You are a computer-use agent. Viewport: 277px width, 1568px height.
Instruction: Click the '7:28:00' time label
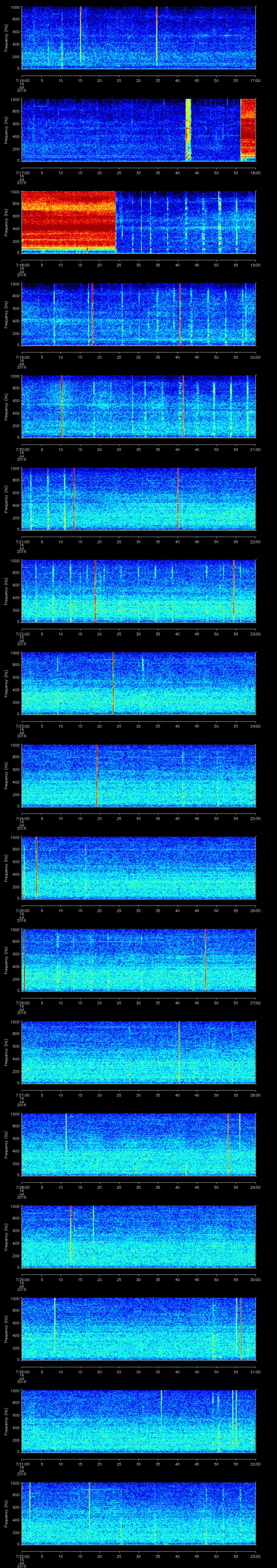[22, 1187]
